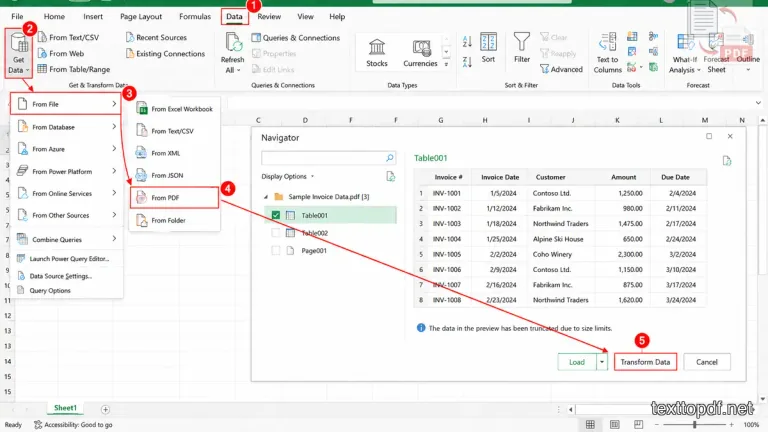Open Data Source Settings
Image resolution: width=768 pixels, height=432 pixels.
pos(66,276)
